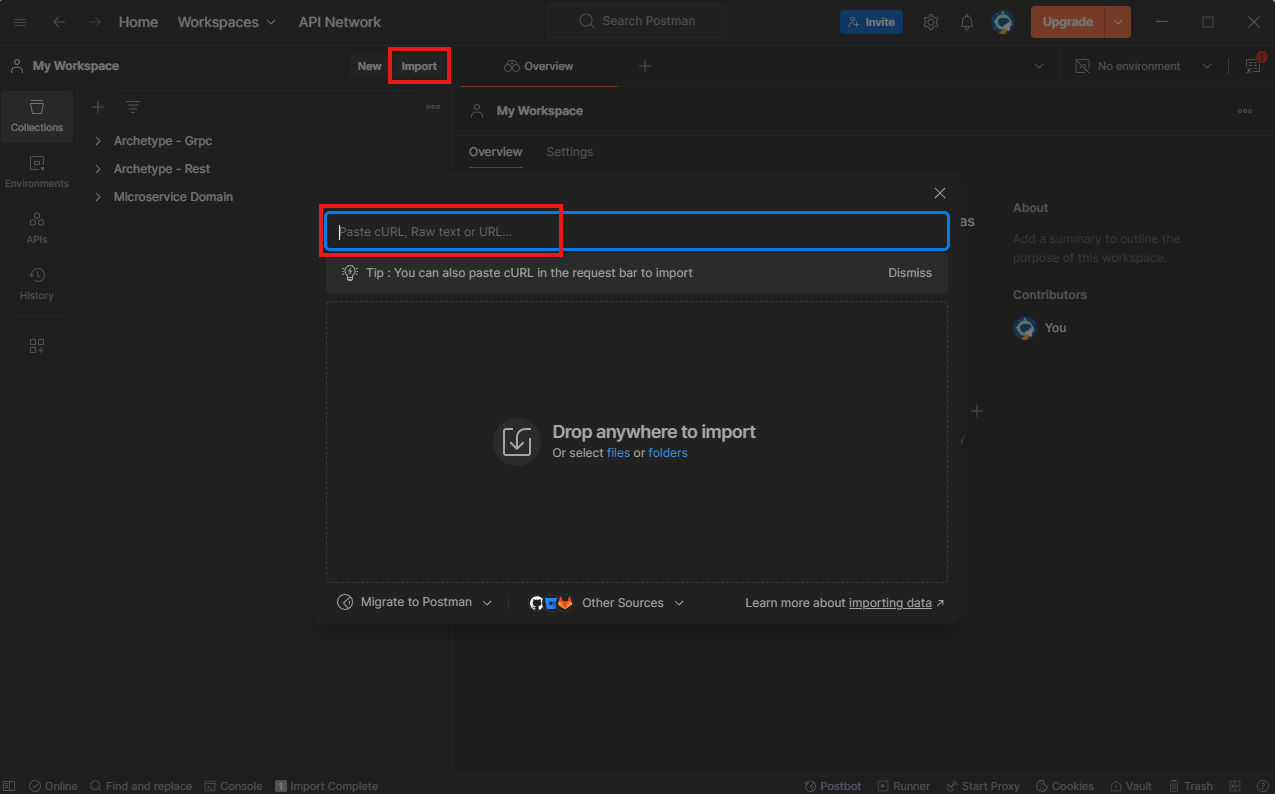Image resolution: width=1275 pixels, height=794 pixels.
Task: Open API Network in the header
Action: click(340, 22)
